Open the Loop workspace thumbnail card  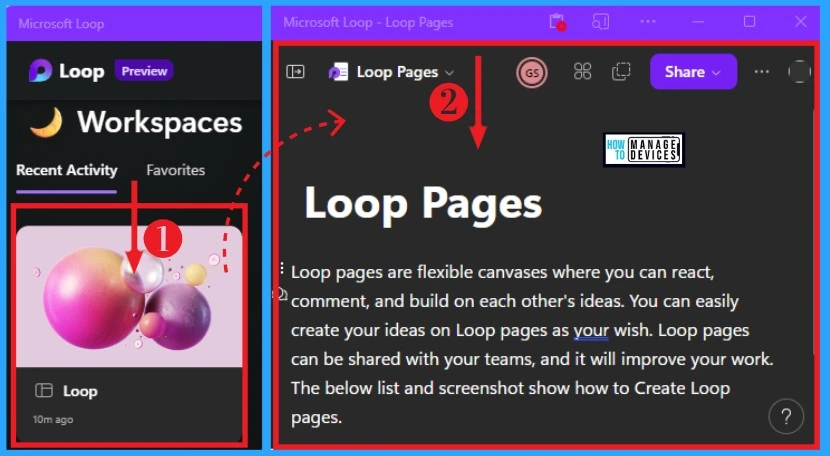(129, 333)
